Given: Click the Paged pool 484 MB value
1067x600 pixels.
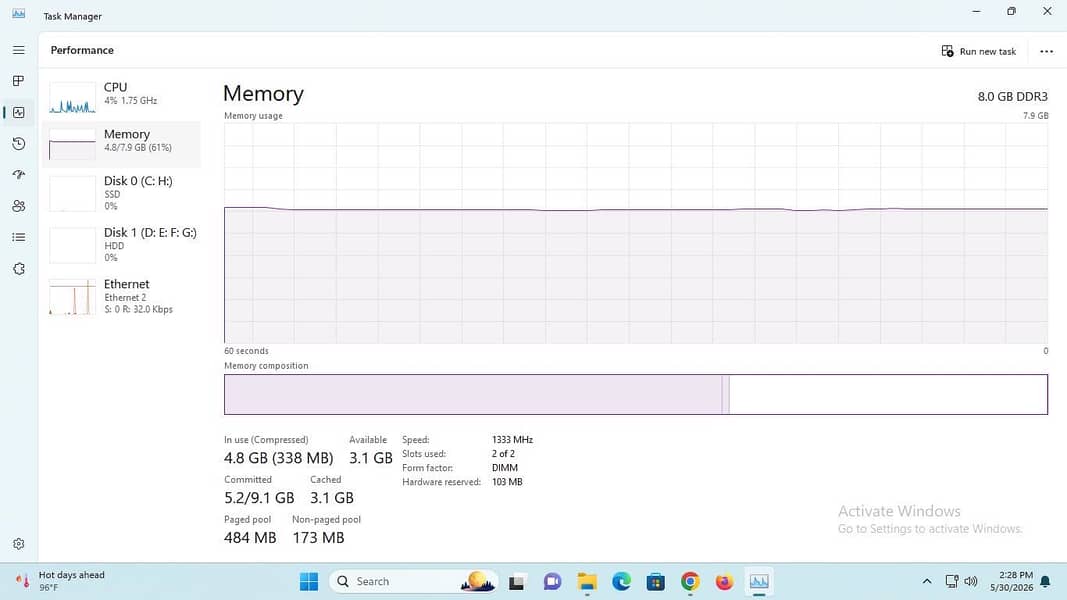Looking at the screenshot, I should point(250,538).
